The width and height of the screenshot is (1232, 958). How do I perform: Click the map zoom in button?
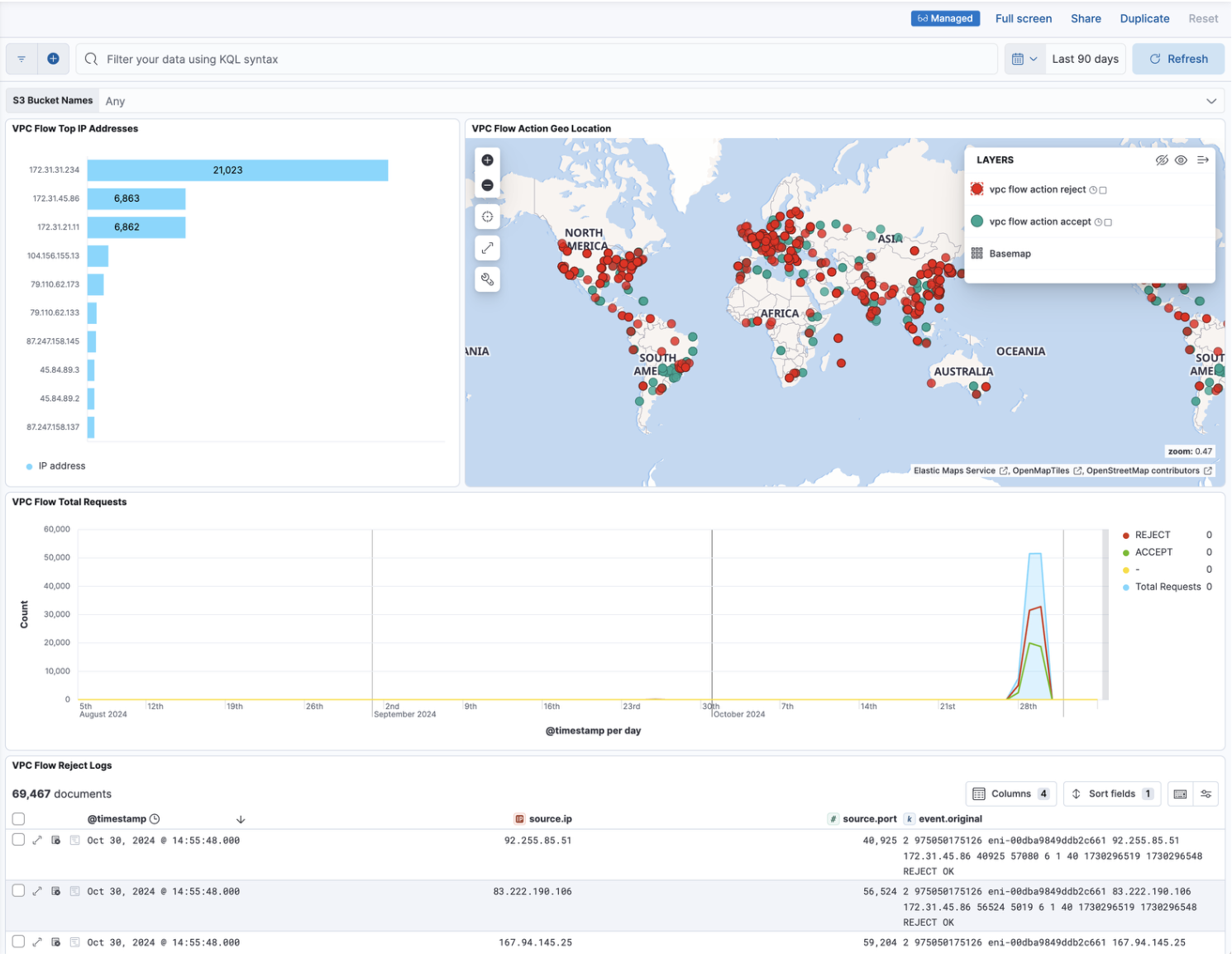[x=487, y=160]
